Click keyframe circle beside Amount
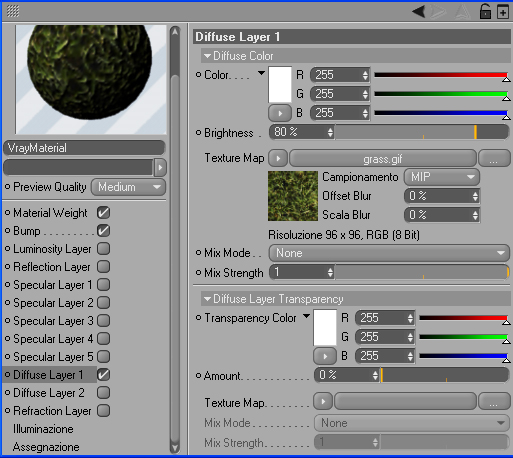Screen dimensions: 513x458 198,376
